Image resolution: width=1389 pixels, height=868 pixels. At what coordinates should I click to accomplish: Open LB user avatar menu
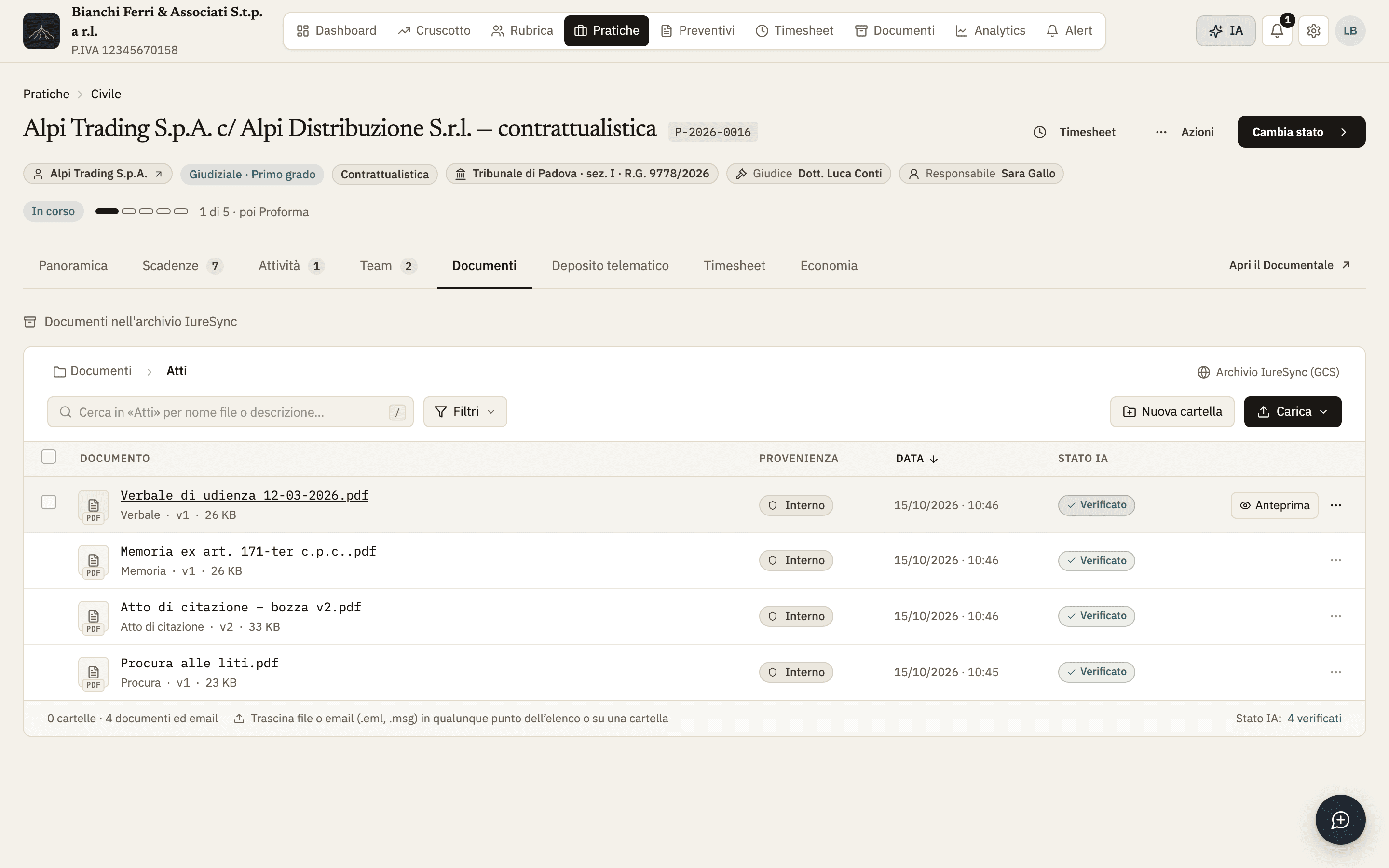(x=1350, y=30)
